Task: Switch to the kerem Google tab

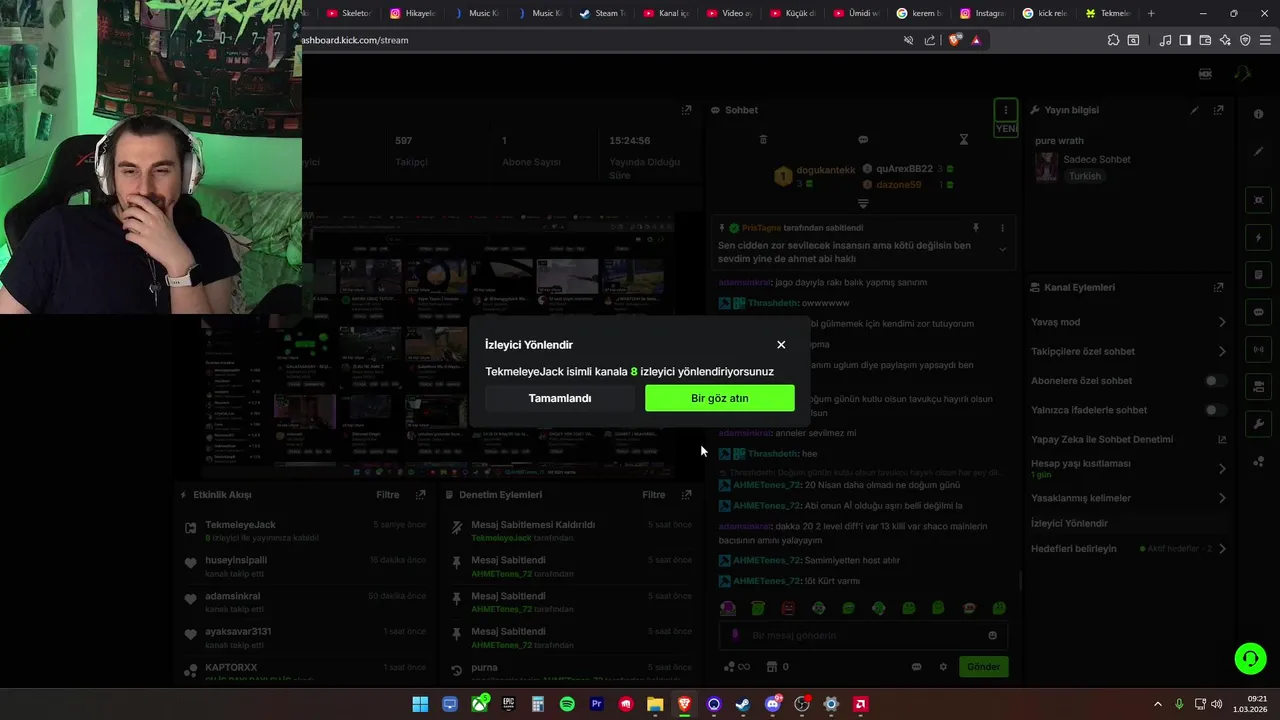Action: (x=919, y=13)
